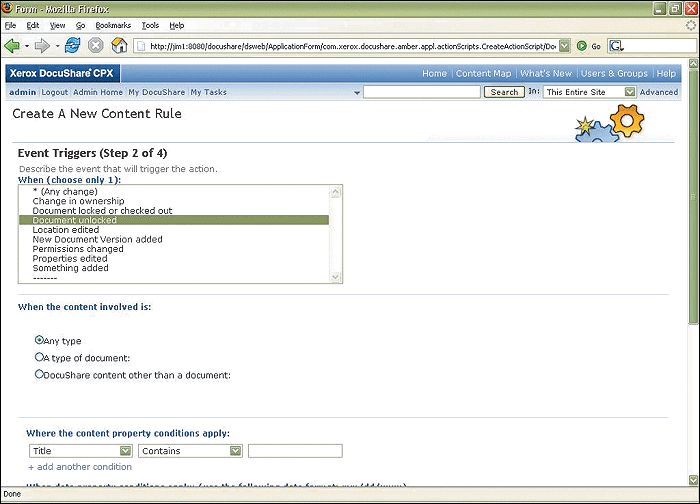Click the page scrollbar down arrow

click(693, 480)
